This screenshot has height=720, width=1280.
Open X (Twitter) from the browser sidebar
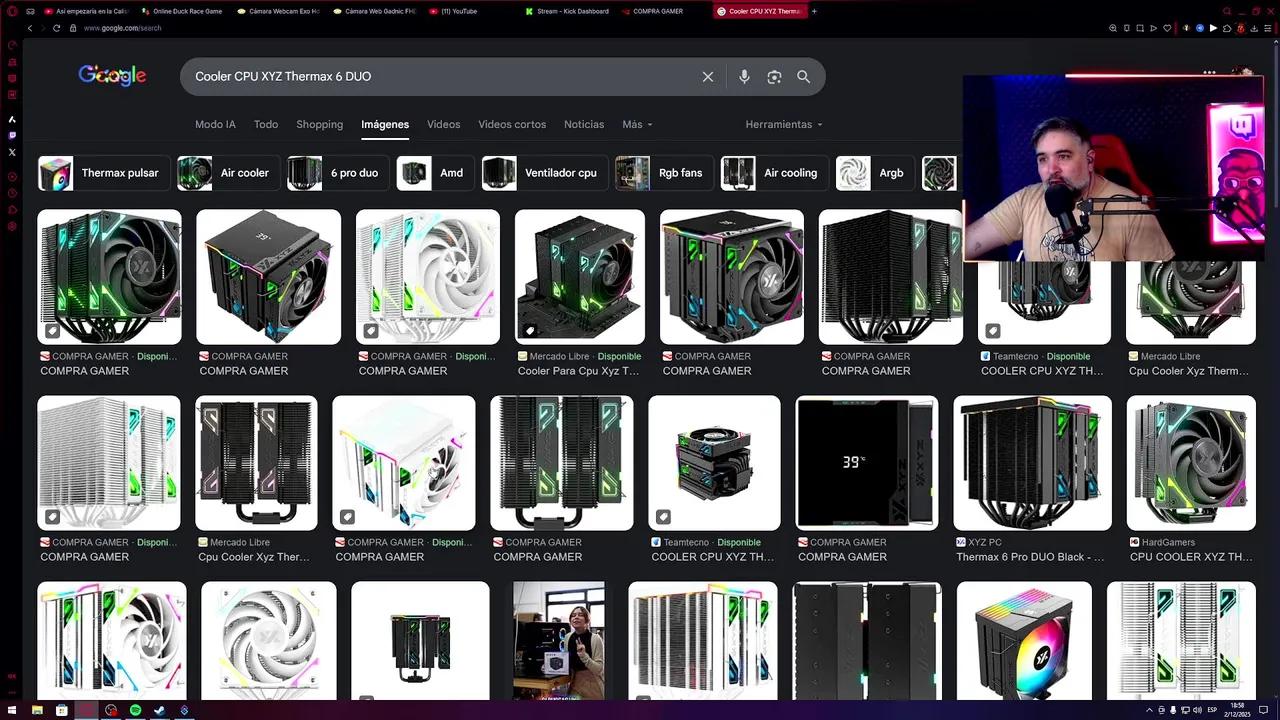pos(12,152)
